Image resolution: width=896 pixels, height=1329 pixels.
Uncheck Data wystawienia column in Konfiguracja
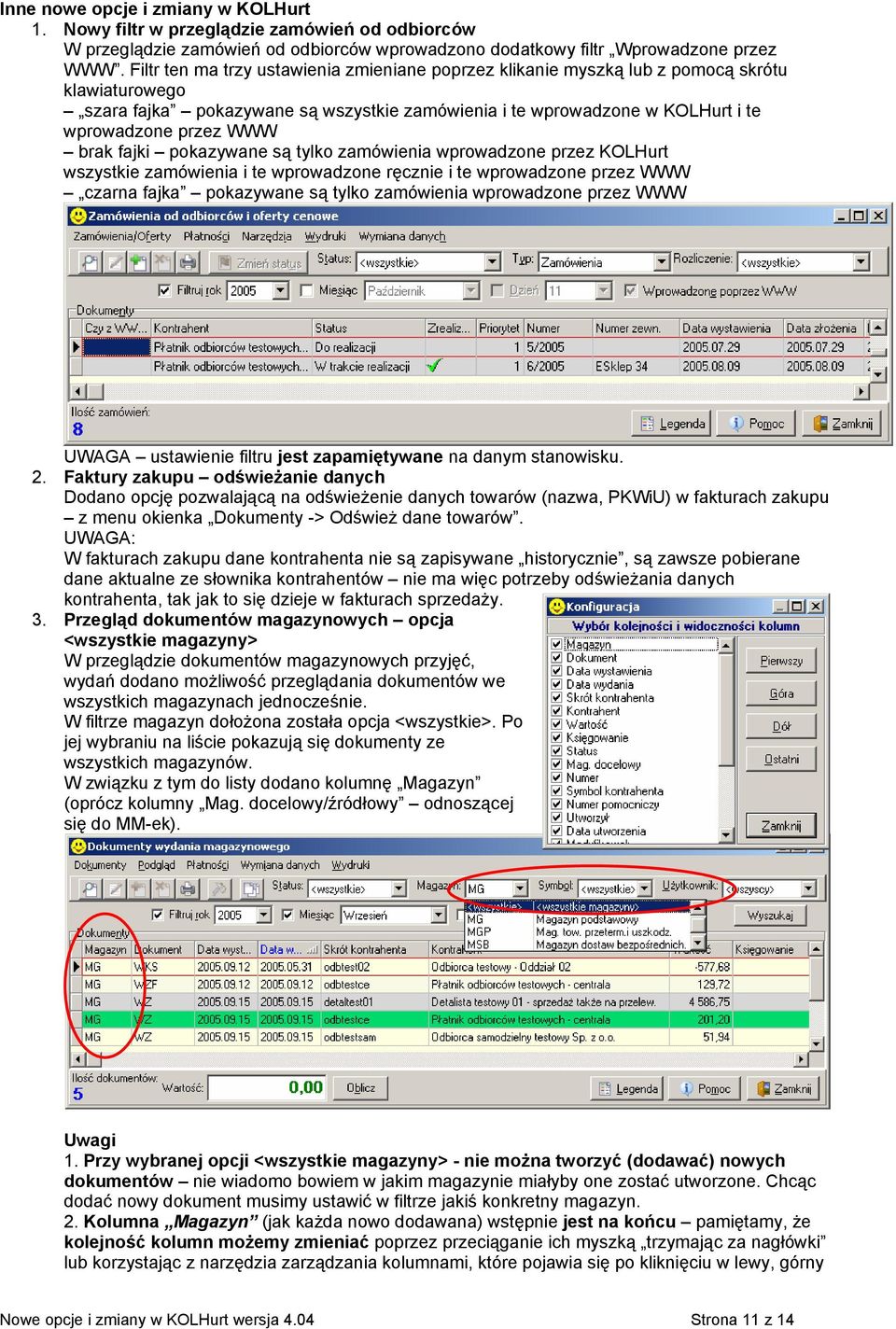point(557,671)
